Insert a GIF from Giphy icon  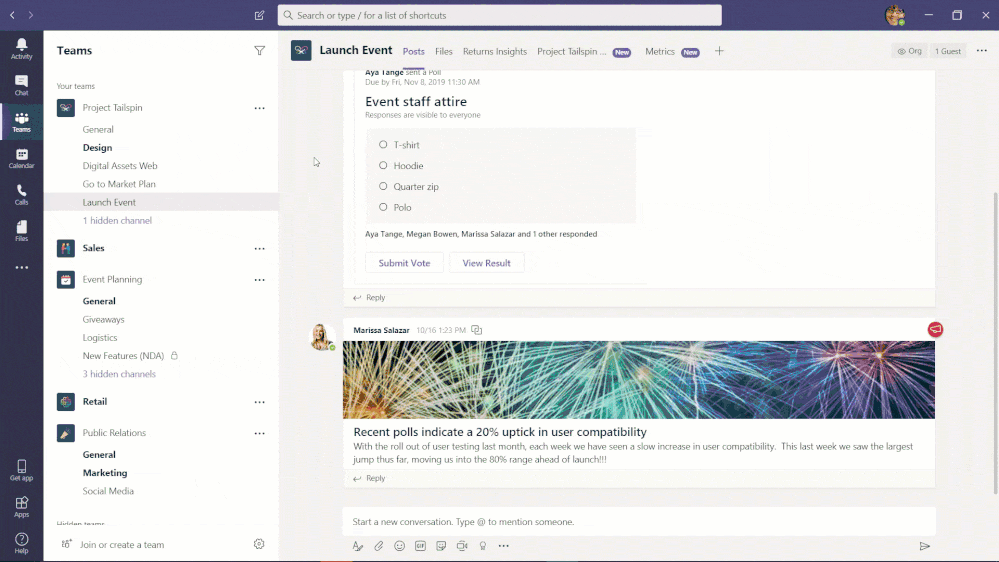pyautogui.click(x=420, y=546)
